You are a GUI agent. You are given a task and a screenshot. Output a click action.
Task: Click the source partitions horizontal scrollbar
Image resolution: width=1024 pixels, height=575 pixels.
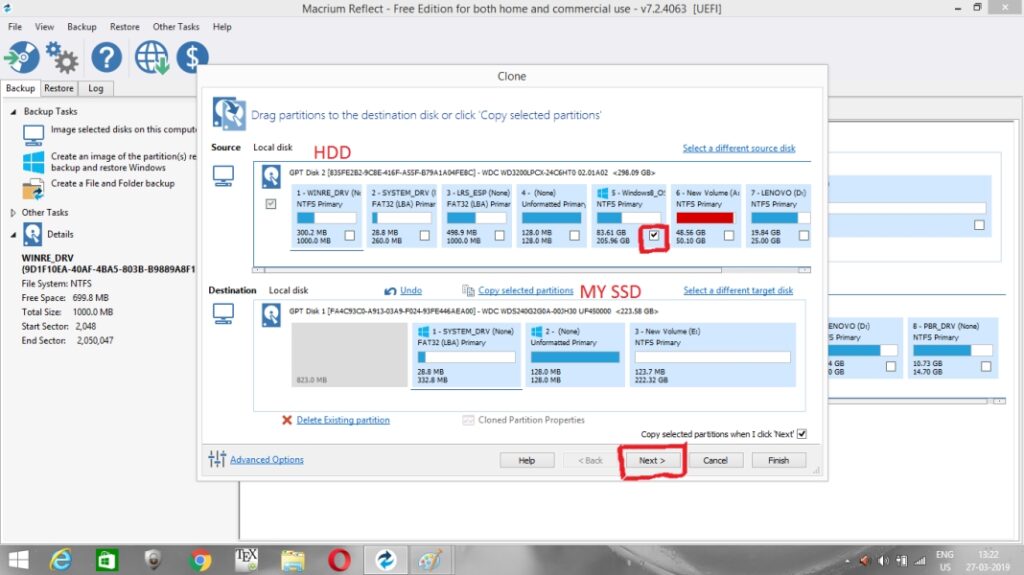(x=532, y=269)
